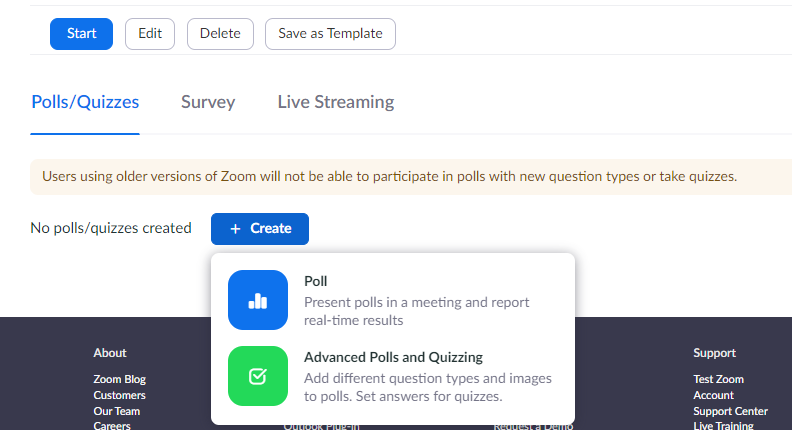Image resolution: width=792 pixels, height=430 pixels.
Task: Visit the Customers footer link
Action: coord(119,395)
